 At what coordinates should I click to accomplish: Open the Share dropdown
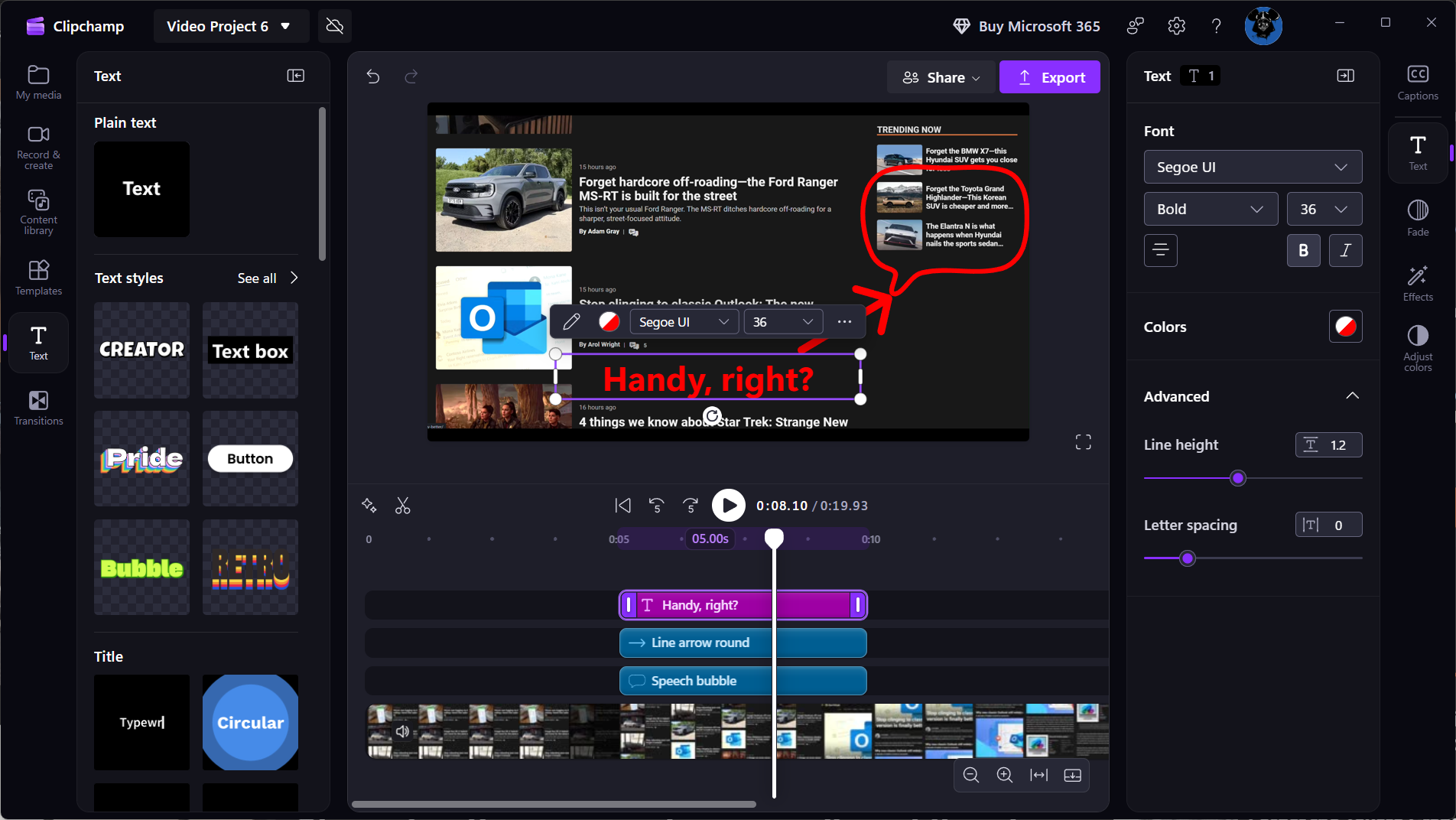tap(941, 77)
